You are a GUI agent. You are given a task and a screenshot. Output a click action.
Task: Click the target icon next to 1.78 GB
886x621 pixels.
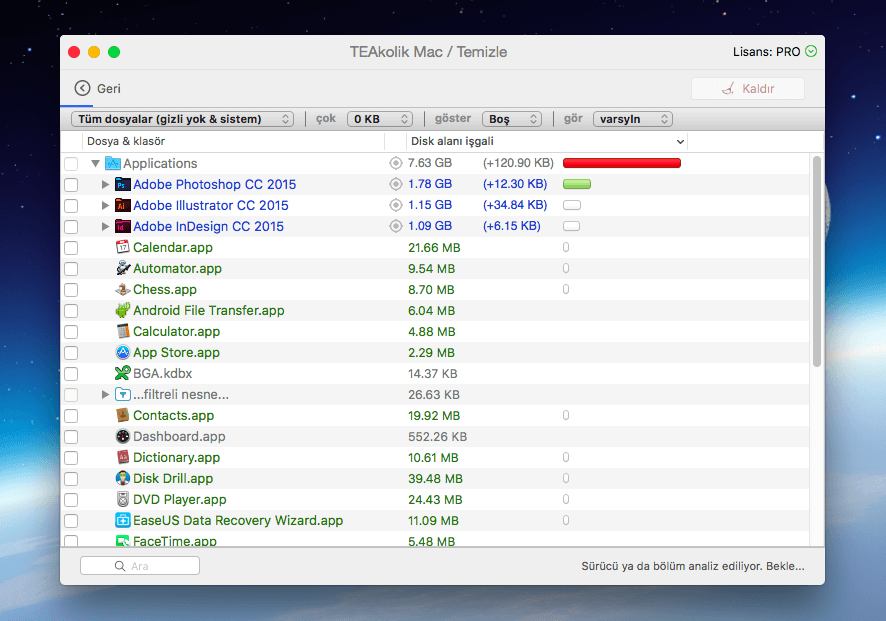(x=396, y=184)
